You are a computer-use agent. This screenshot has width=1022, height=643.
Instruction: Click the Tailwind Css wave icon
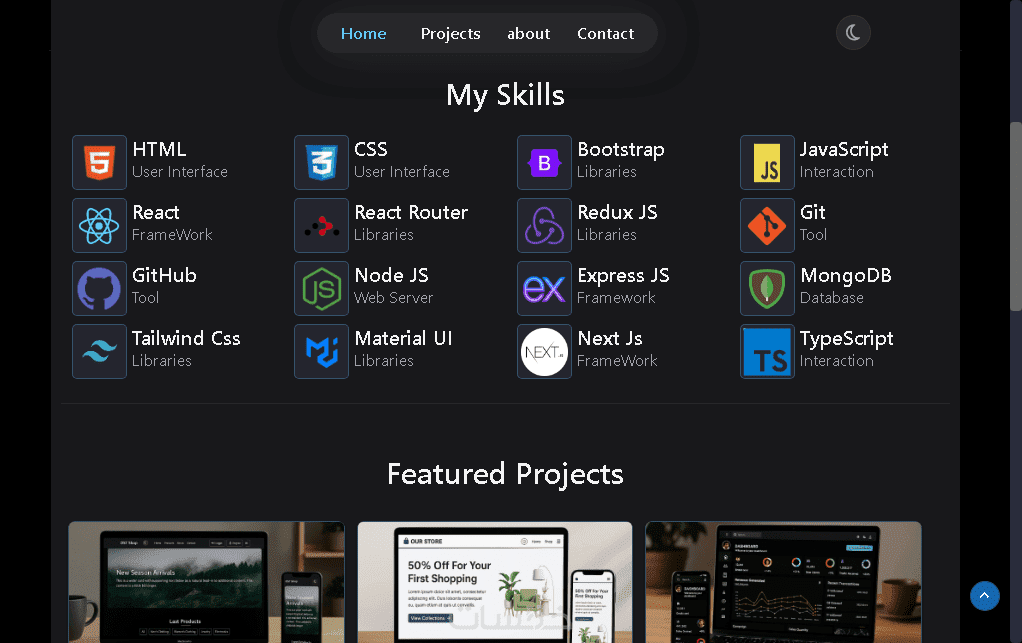click(x=99, y=352)
